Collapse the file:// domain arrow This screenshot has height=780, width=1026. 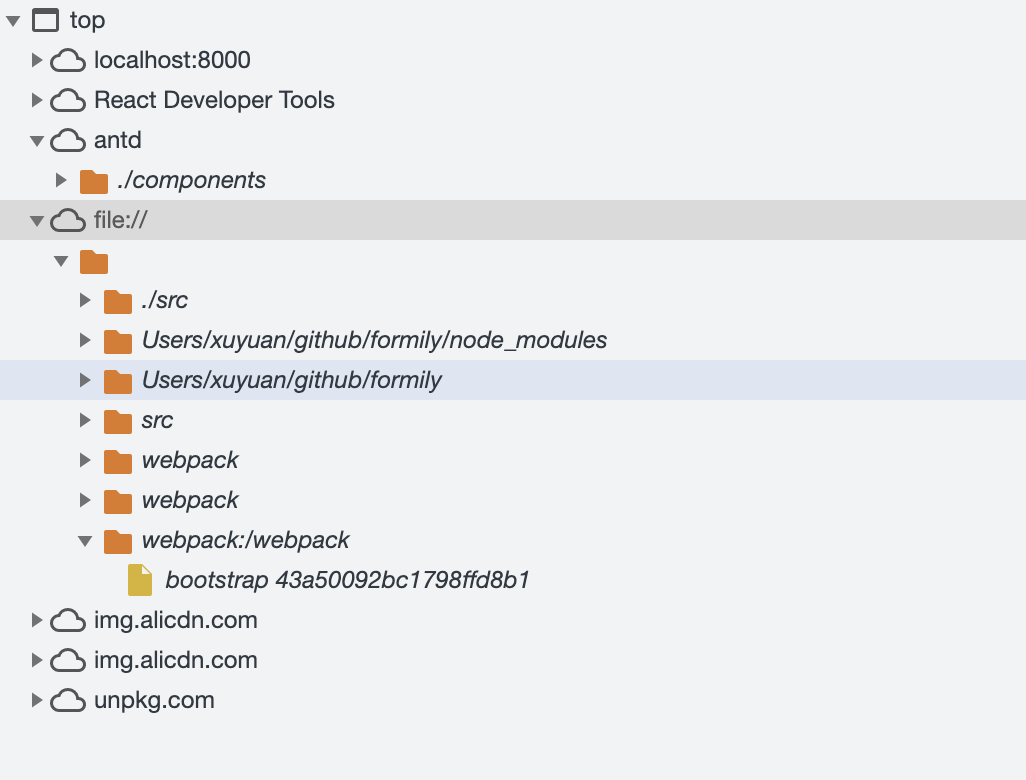click(x=37, y=221)
